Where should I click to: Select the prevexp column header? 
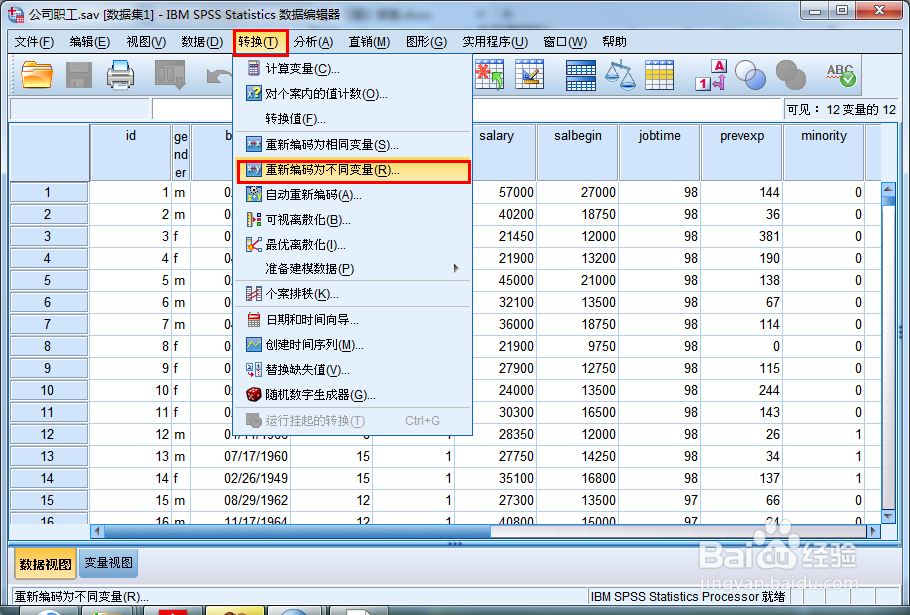pyautogui.click(x=742, y=152)
